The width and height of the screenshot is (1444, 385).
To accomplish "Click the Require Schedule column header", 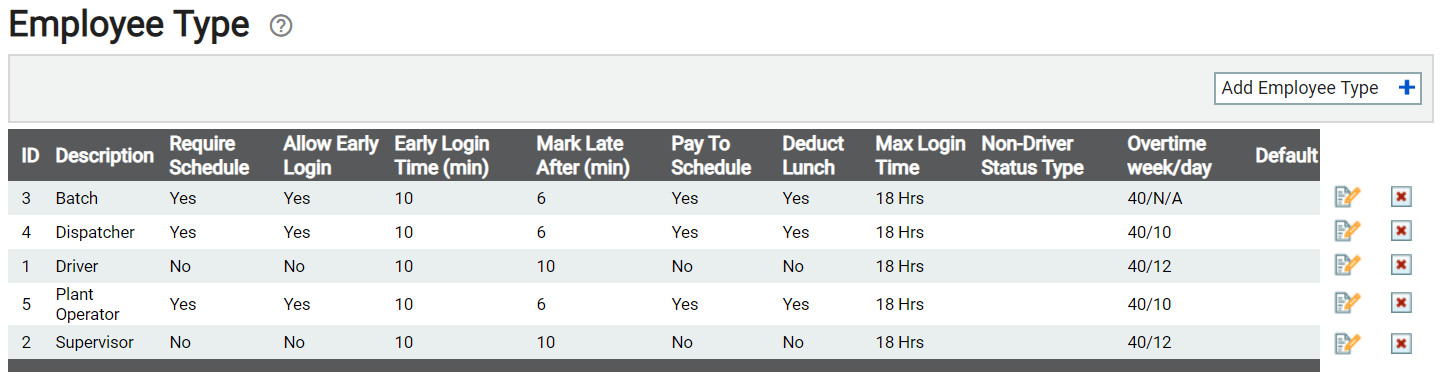I will click(210, 156).
